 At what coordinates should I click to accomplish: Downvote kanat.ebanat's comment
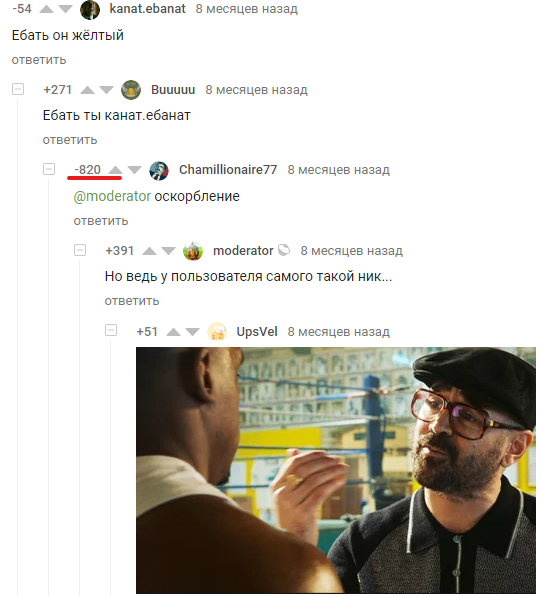coord(66,9)
